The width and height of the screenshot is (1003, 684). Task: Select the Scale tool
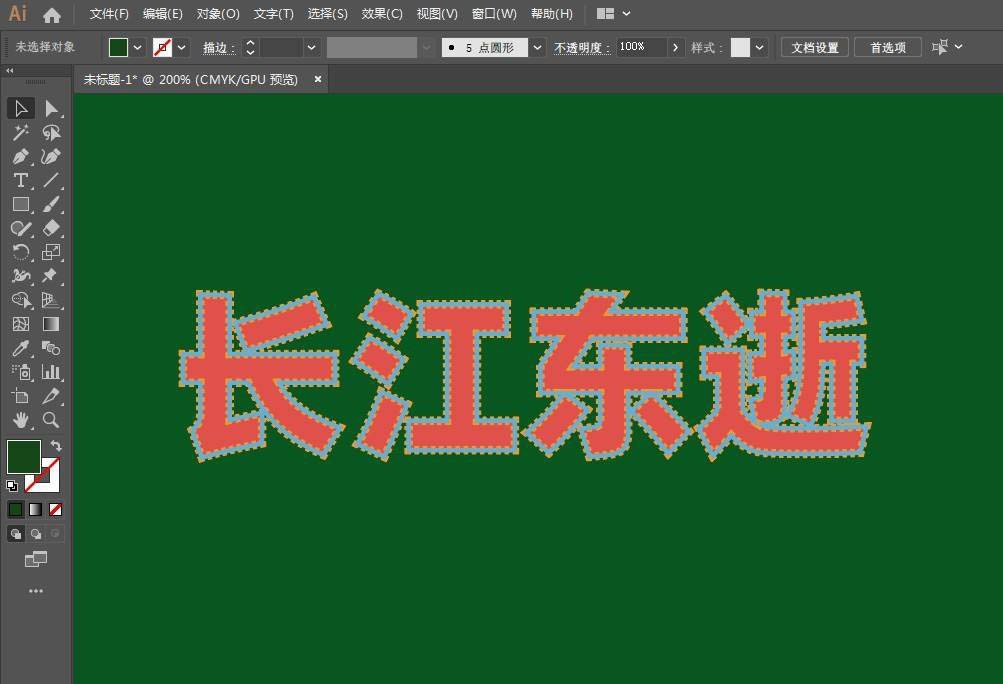(x=51, y=252)
